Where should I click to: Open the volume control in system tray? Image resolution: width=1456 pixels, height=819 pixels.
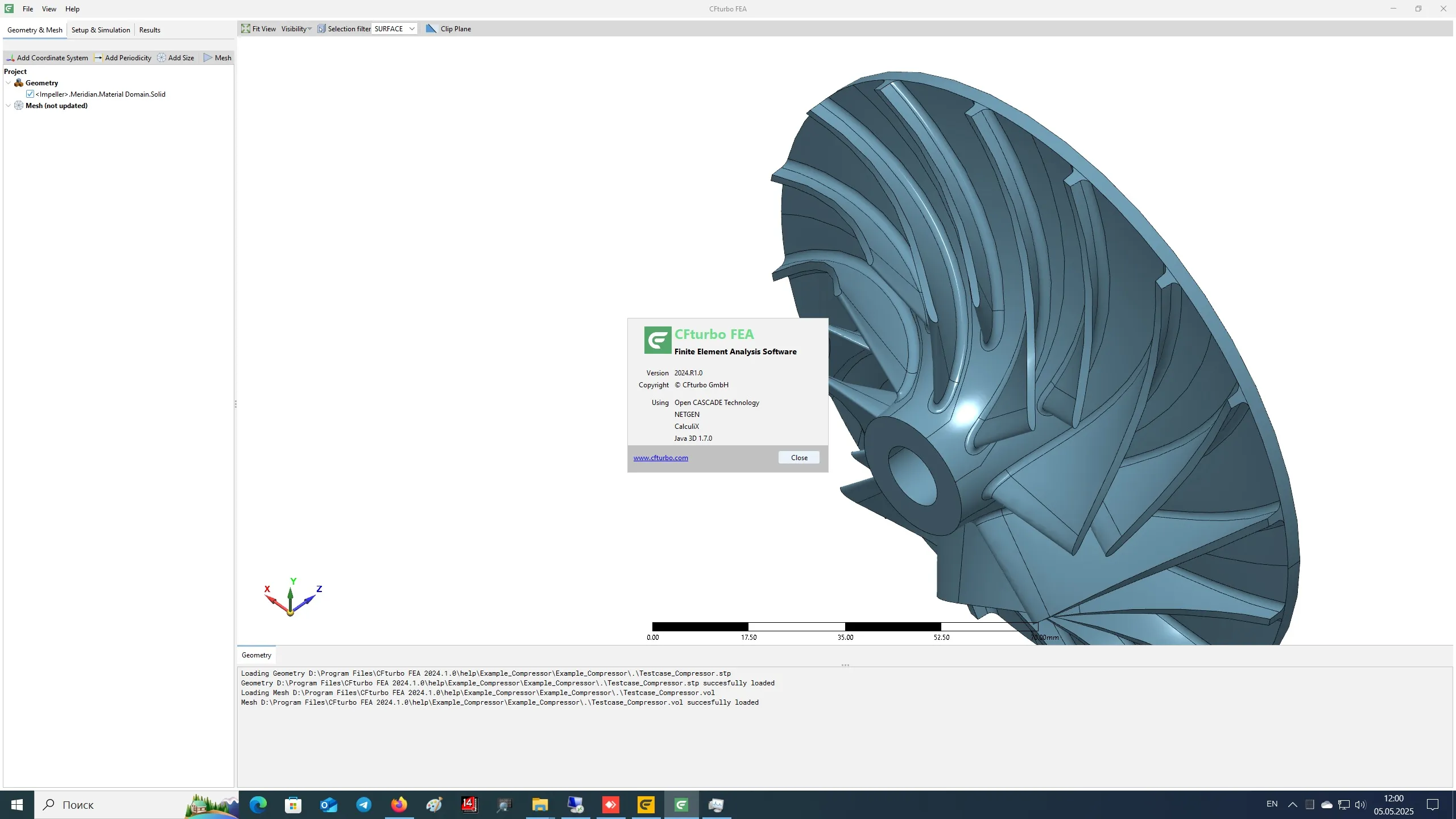pyautogui.click(x=1360, y=804)
